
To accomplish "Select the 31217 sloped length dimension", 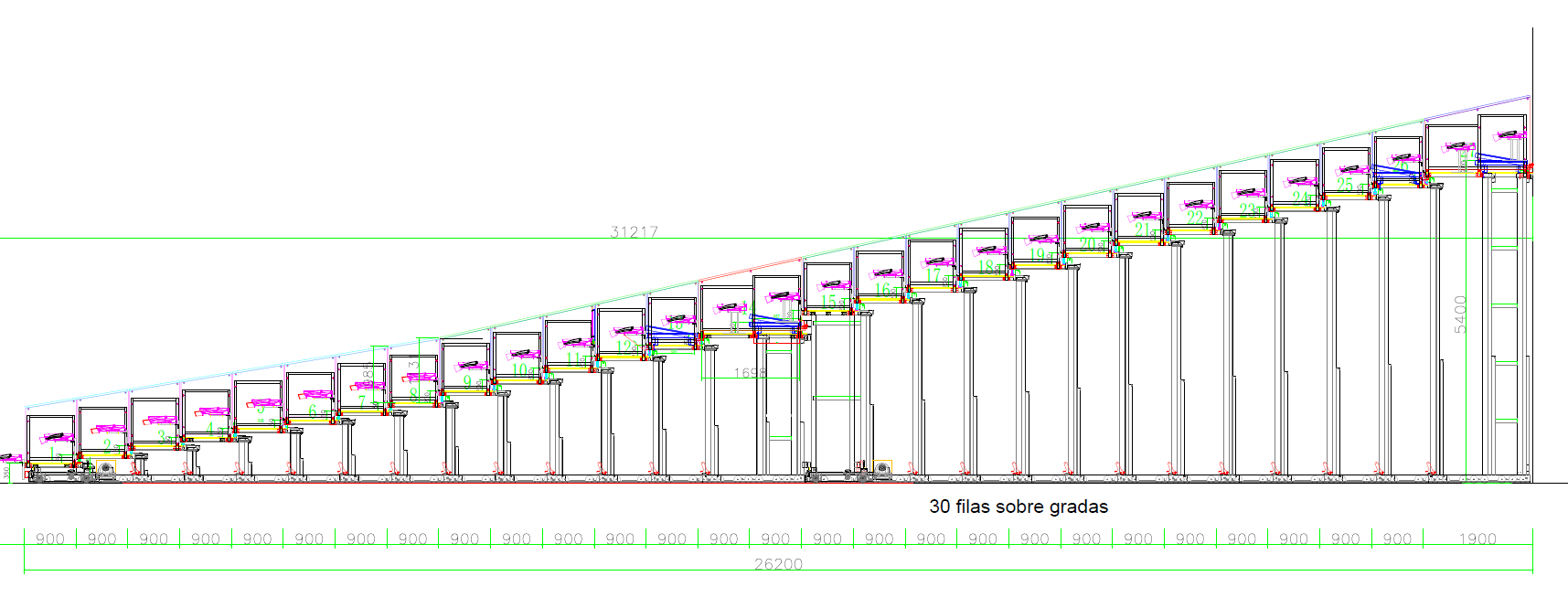I will [x=634, y=231].
